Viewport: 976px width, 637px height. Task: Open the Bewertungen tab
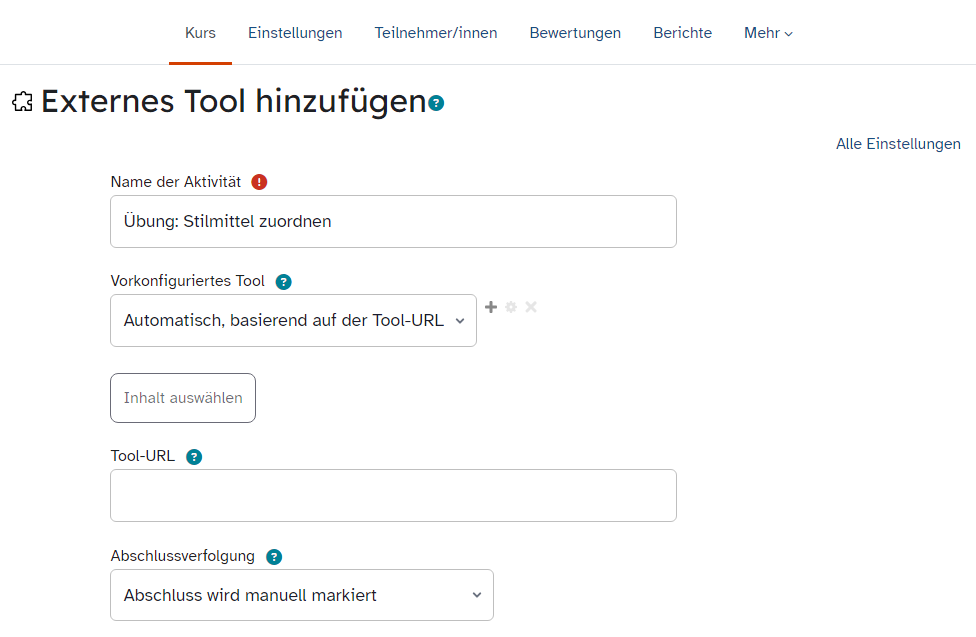[575, 33]
